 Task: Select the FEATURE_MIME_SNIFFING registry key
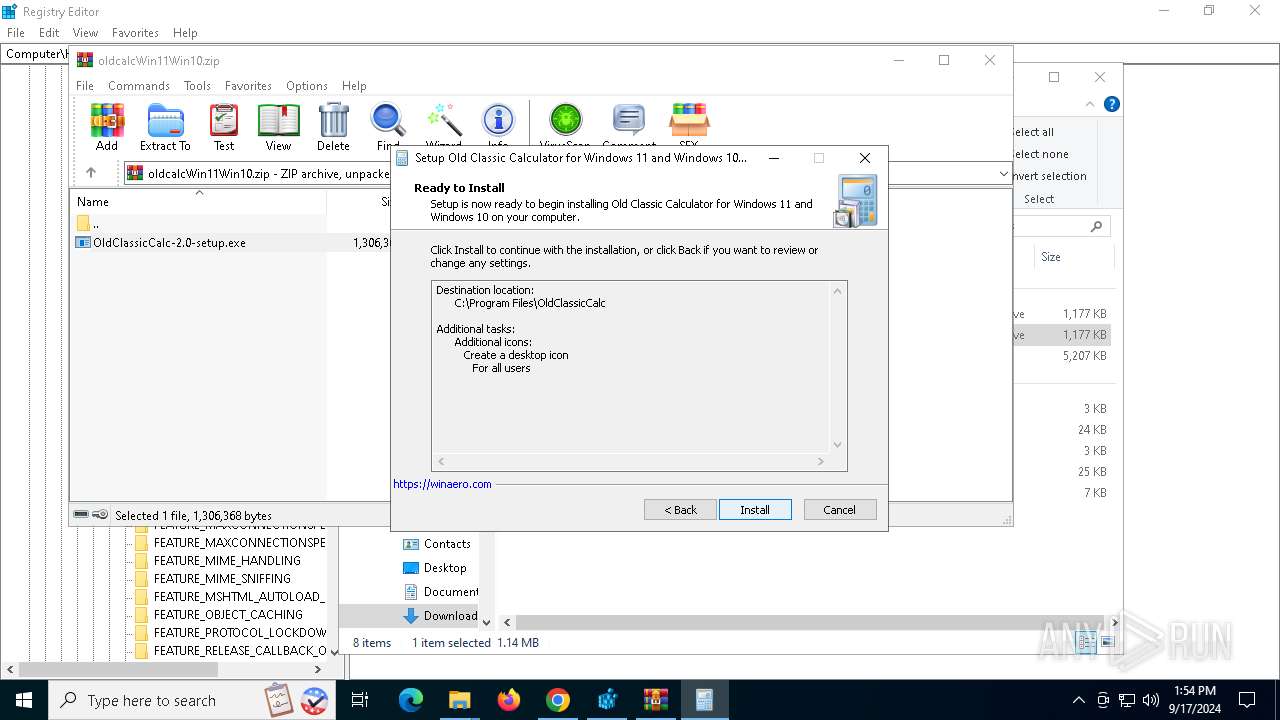222,579
